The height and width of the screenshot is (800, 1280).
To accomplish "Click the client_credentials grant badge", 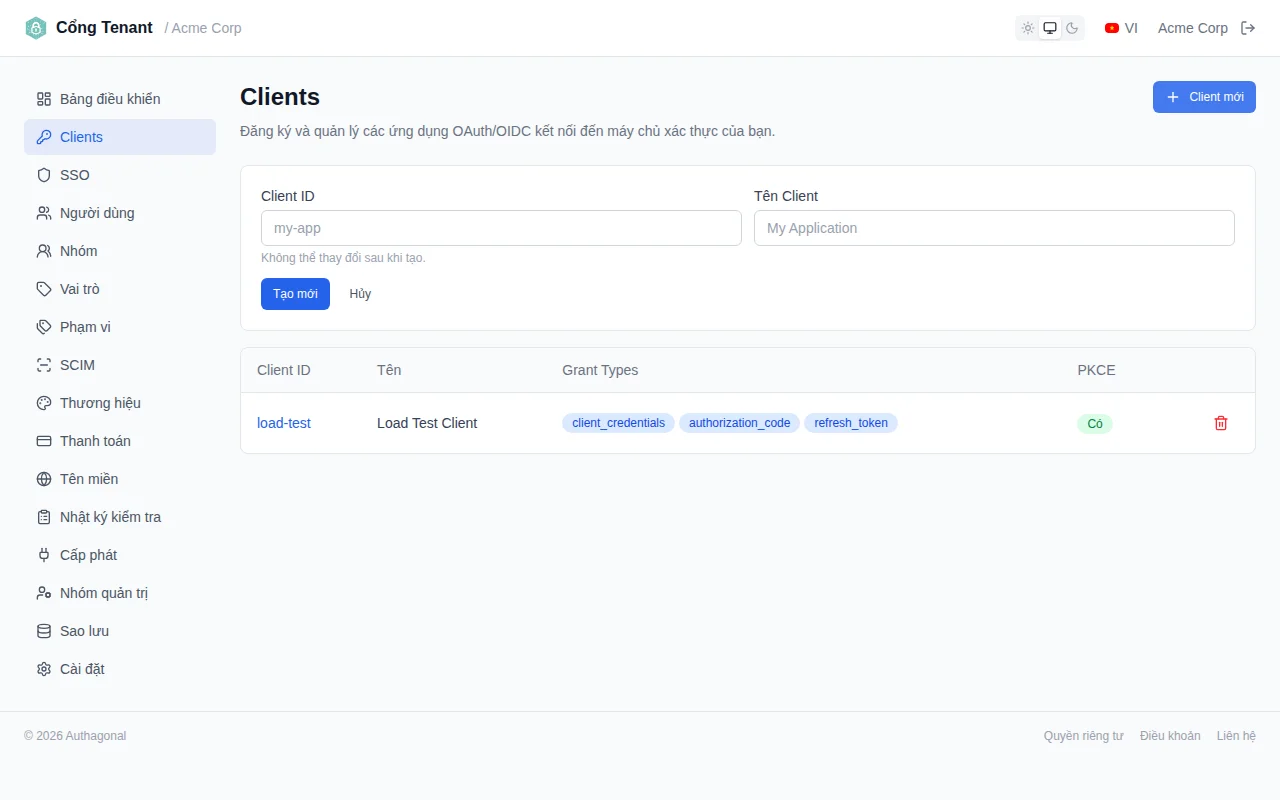I will [x=618, y=423].
